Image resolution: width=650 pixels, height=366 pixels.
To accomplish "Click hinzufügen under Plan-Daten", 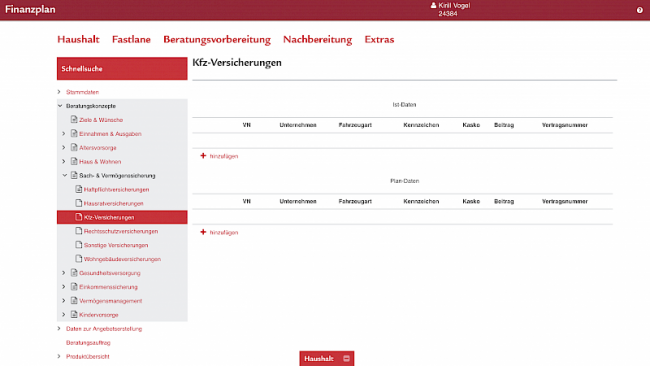I will 224,233.
